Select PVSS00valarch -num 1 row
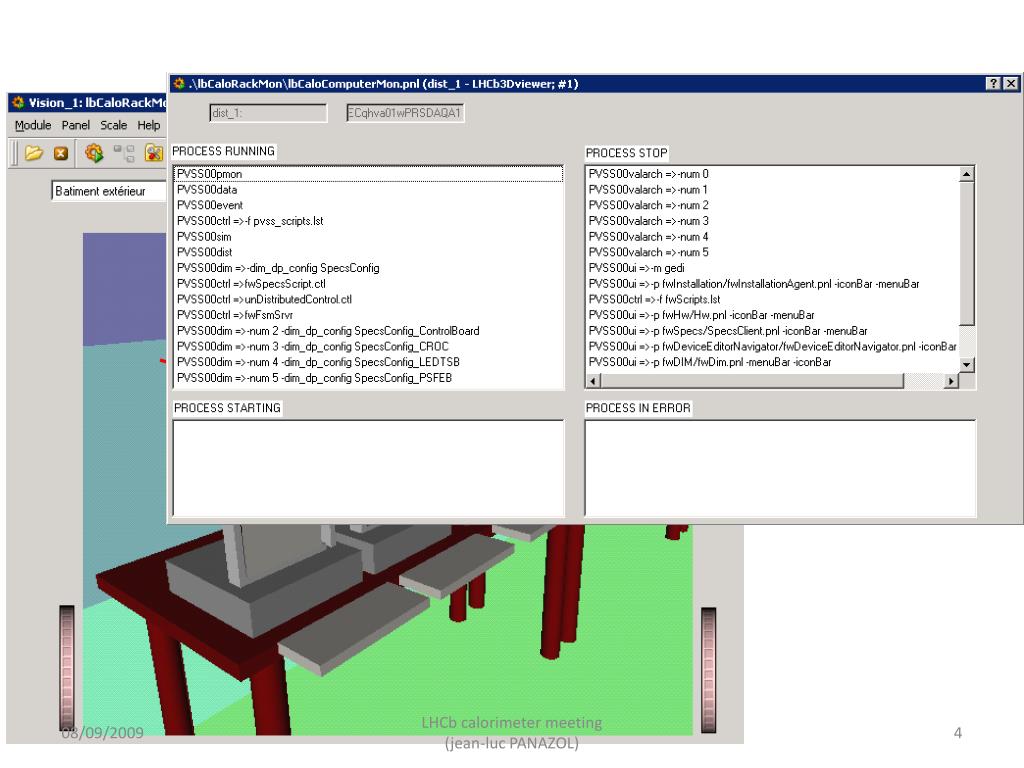The width and height of the screenshot is (1024, 768). pos(773,189)
